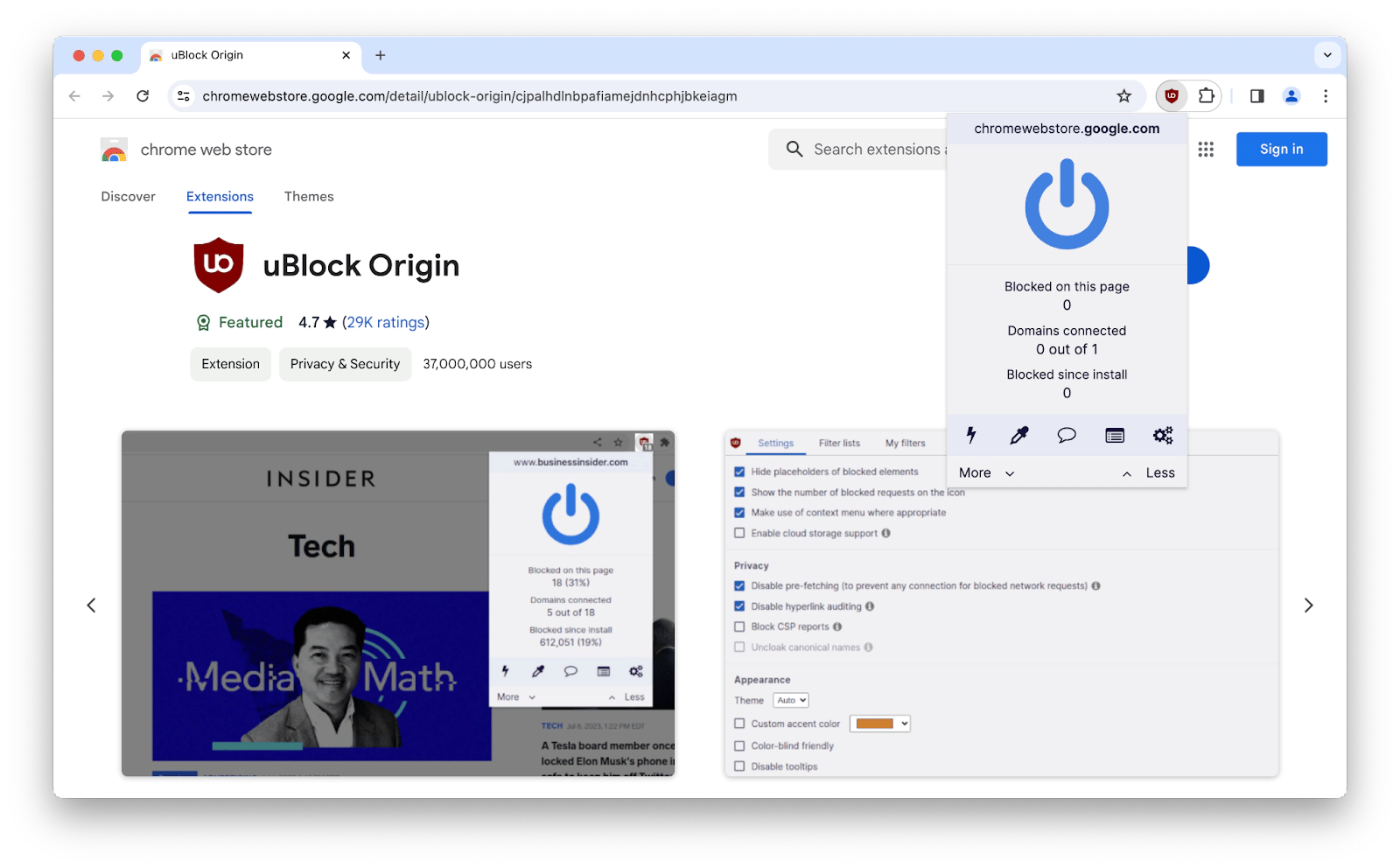
Task: Open the Chrome profile avatar
Action: click(1291, 96)
